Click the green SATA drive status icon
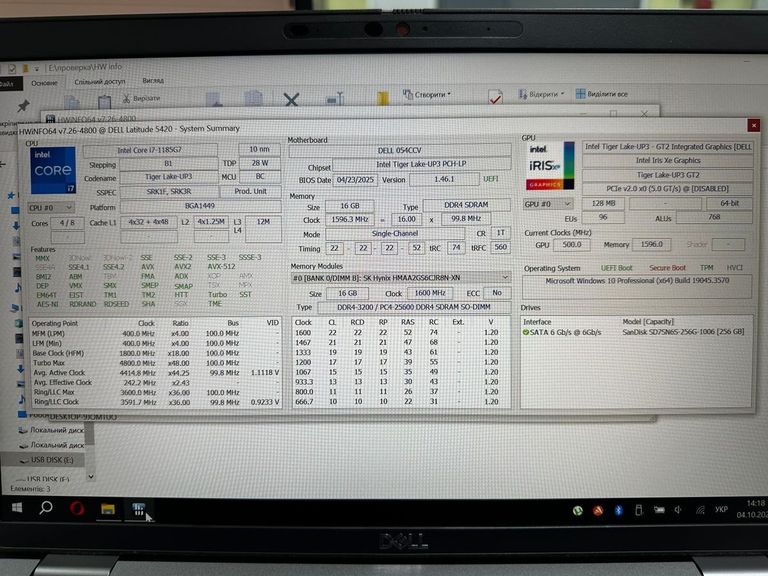Image resolution: width=768 pixels, height=576 pixels. point(527,332)
